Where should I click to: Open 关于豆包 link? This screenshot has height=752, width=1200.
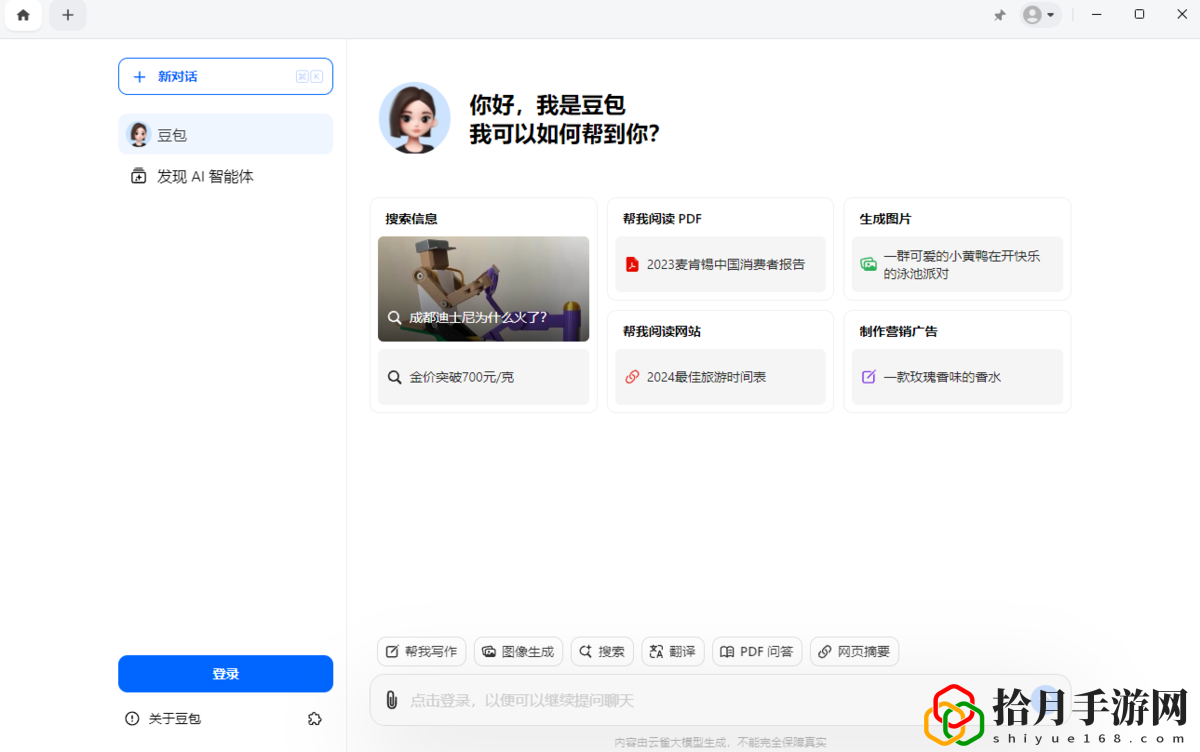pos(174,719)
